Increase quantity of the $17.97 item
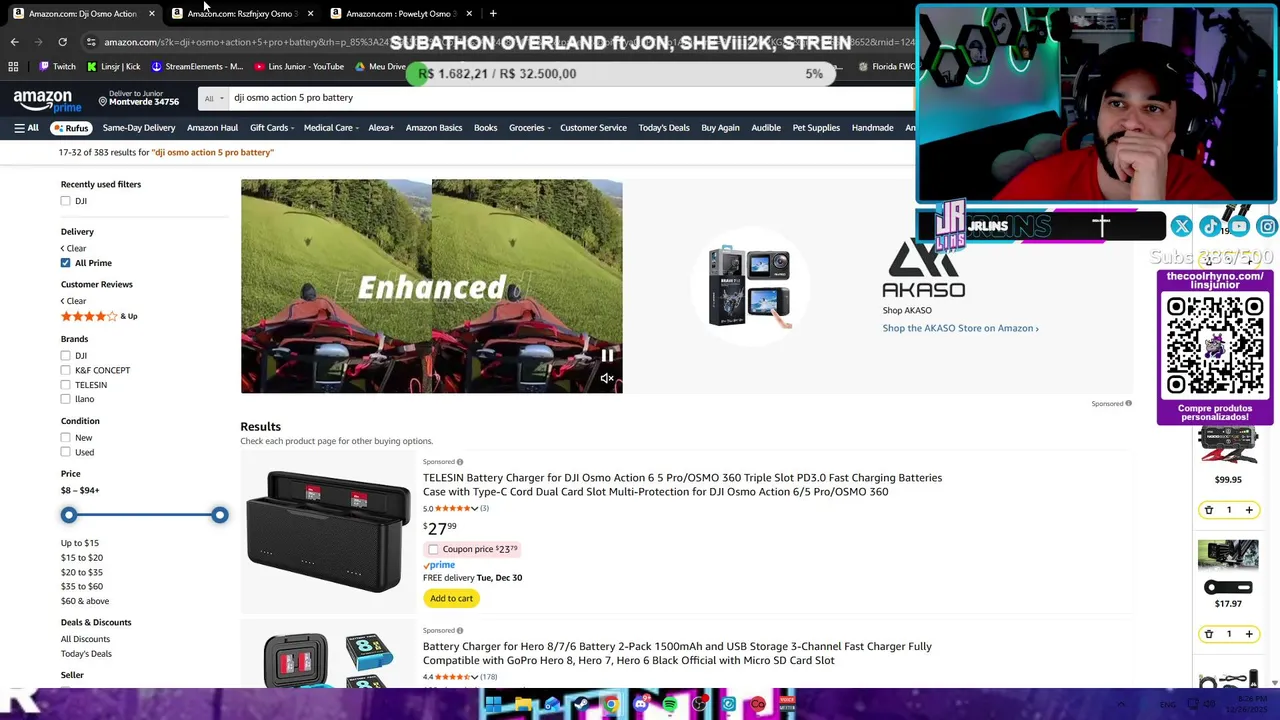Viewport: 1280px width, 720px height. click(x=1249, y=634)
